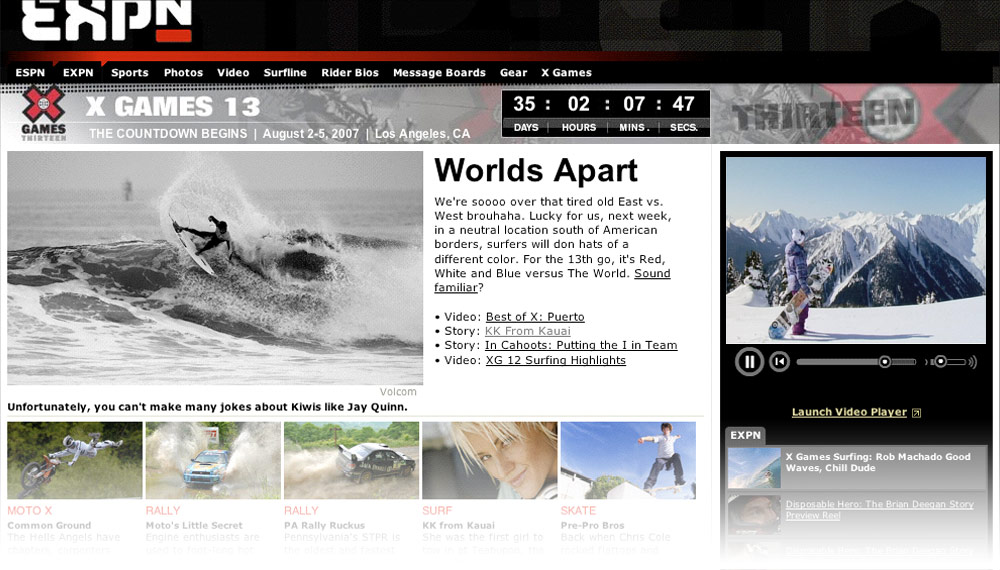This screenshot has height=570, width=1000.
Task: Open the skateboarder thumbnail
Action: tap(628, 460)
